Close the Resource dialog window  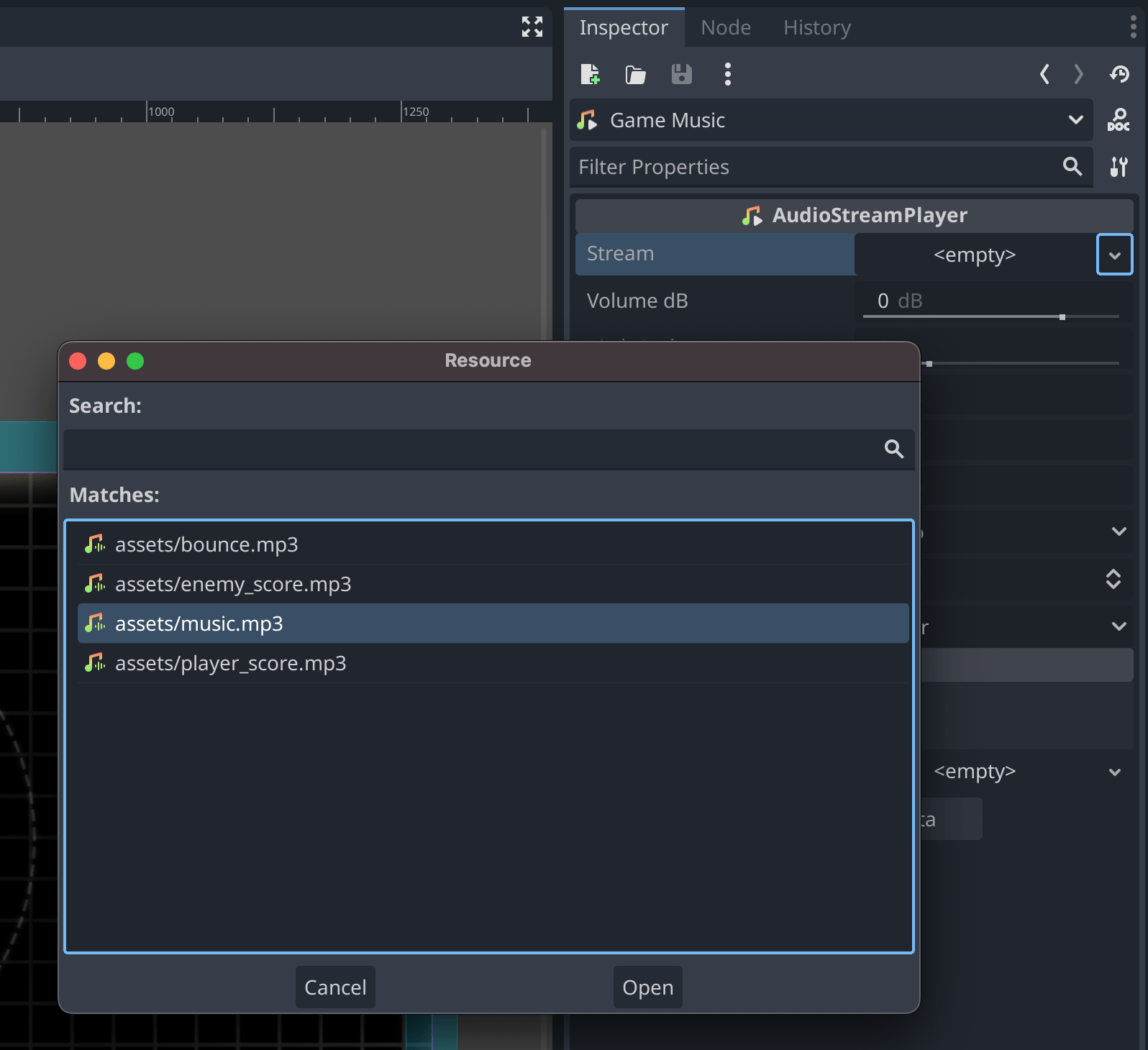(78, 361)
